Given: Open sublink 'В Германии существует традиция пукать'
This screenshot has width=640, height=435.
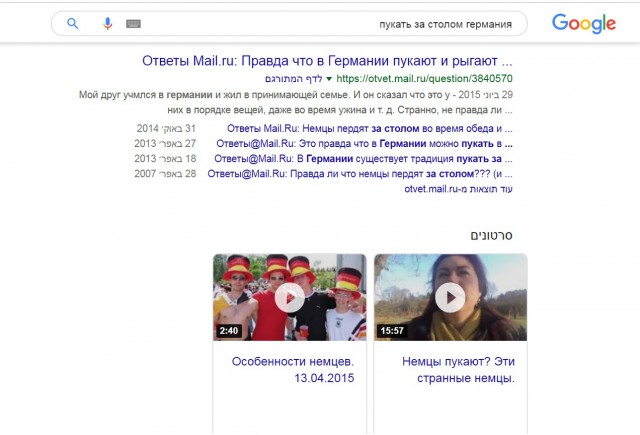Looking at the screenshot, I should 363,159.
